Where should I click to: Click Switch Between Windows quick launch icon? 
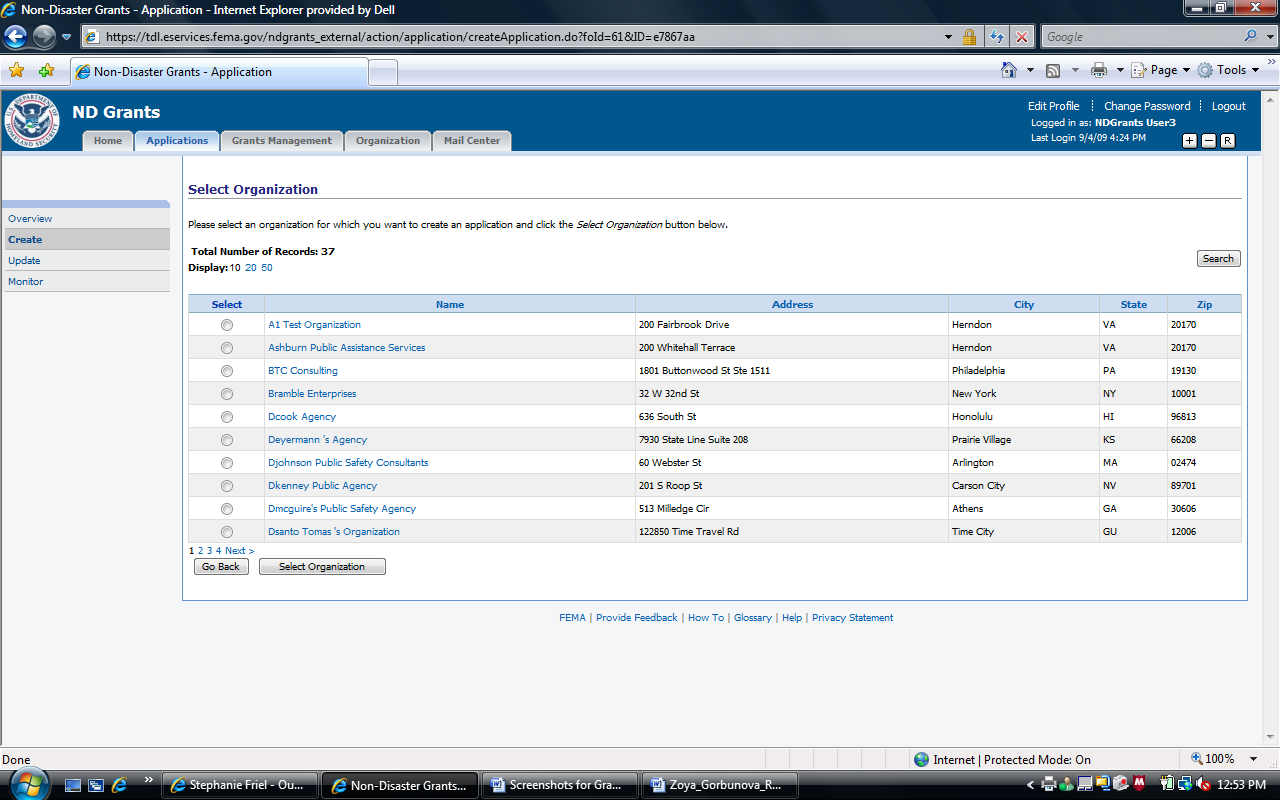tap(96, 785)
